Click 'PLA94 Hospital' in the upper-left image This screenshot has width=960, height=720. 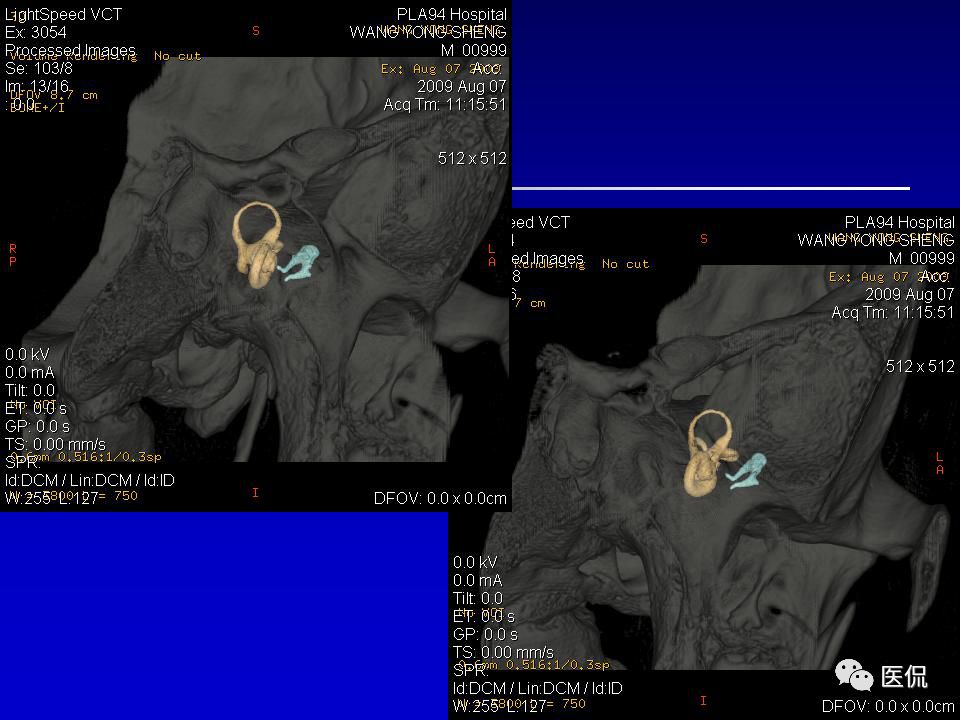(452, 14)
